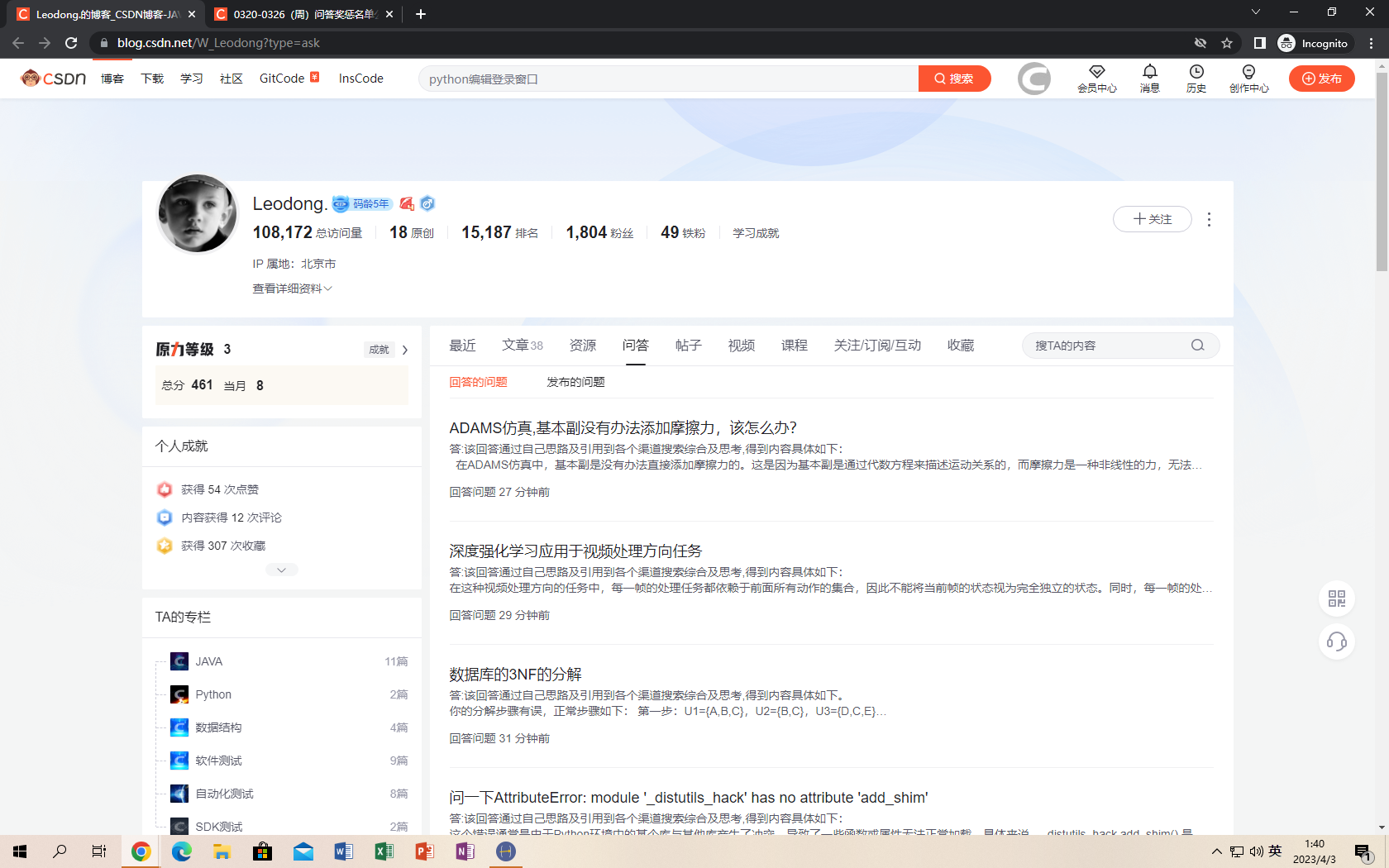
Task: Open the 创作中心 lightbulb icon
Action: [1248, 72]
